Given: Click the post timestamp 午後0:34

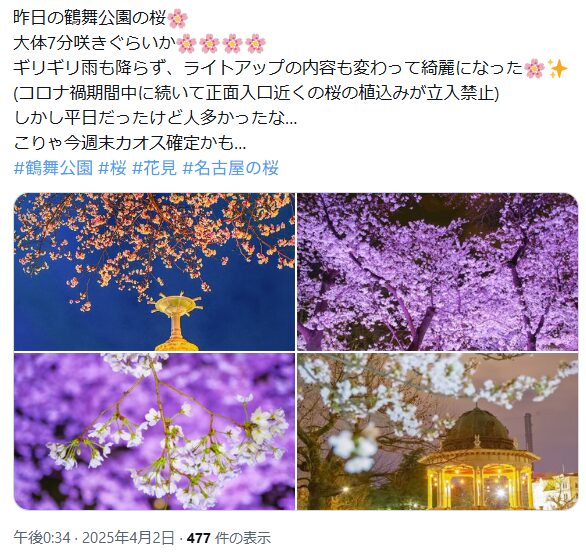Looking at the screenshot, I should 42,538.
